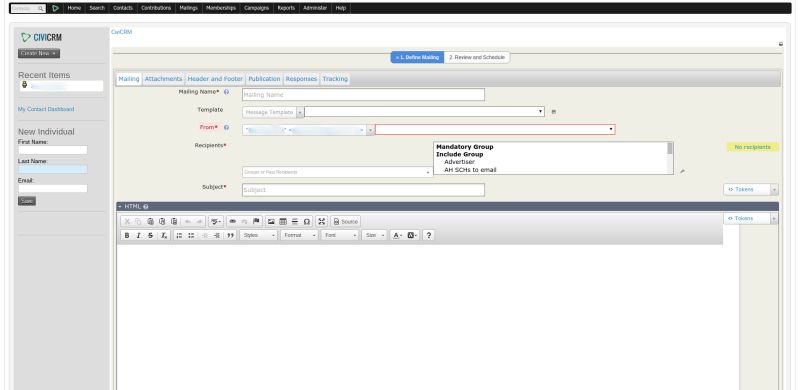Open the special character Omega icon
Screen dimensions: 800x390
point(307,222)
